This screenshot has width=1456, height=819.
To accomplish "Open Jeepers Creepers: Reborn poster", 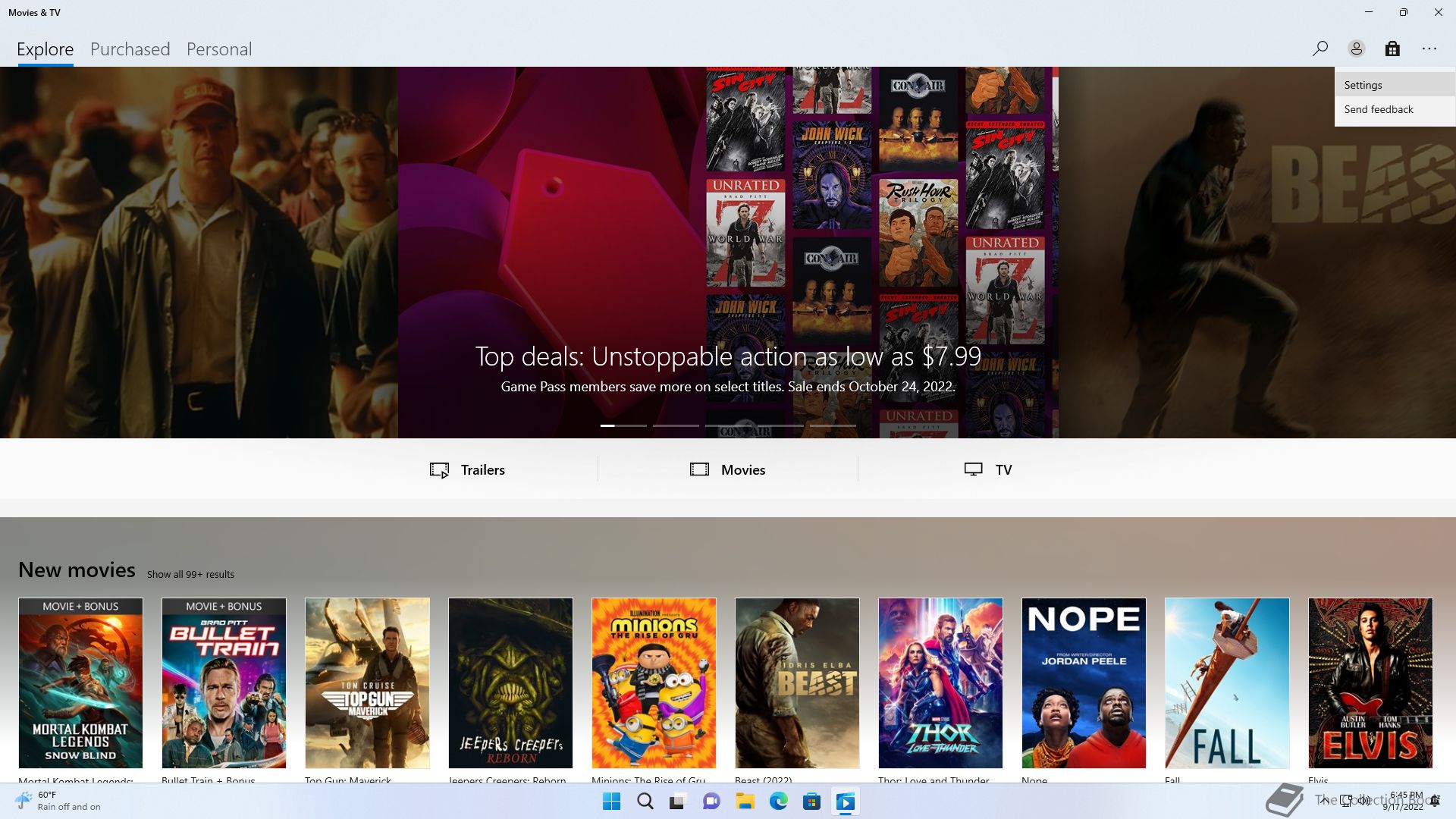I will pyautogui.click(x=510, y=682).
